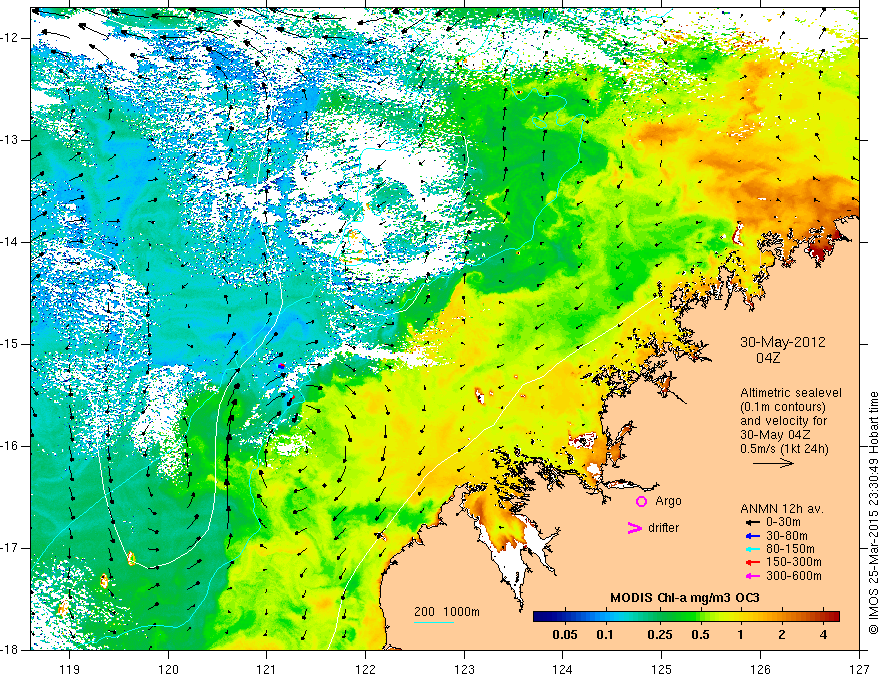
Task: Click the latitude axis label "-15"
Action: pos(11,344)
